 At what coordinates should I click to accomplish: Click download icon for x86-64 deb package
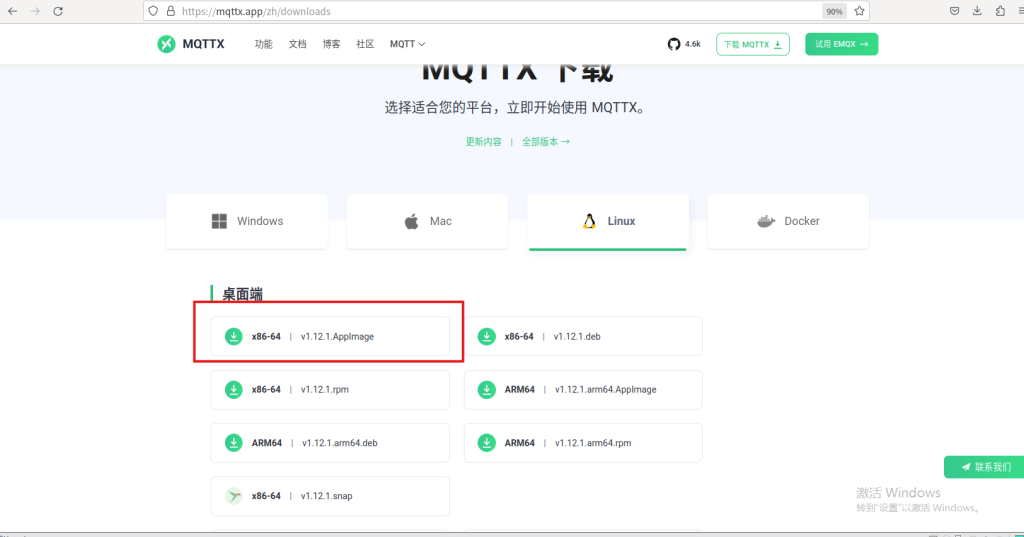coord(486,336)
